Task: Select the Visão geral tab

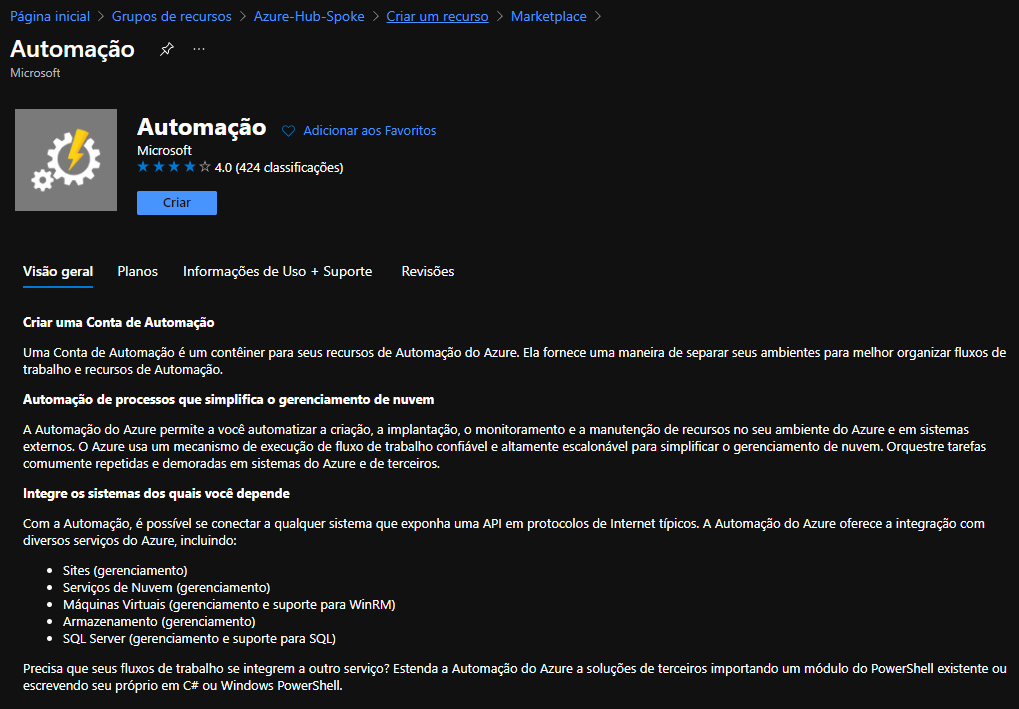Action: point(58,271)
